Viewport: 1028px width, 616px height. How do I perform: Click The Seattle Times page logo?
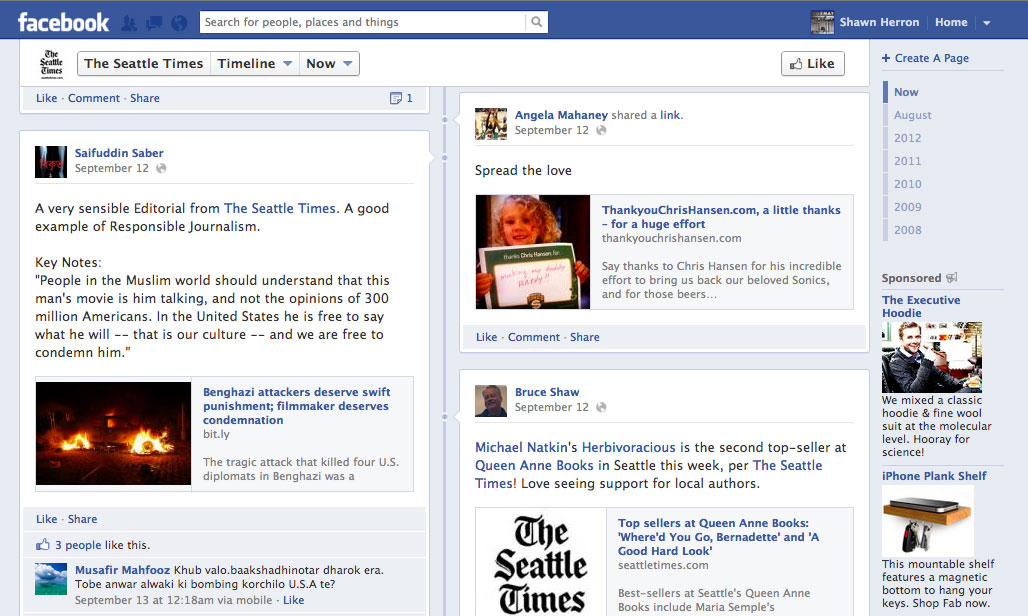click(52, 64)
